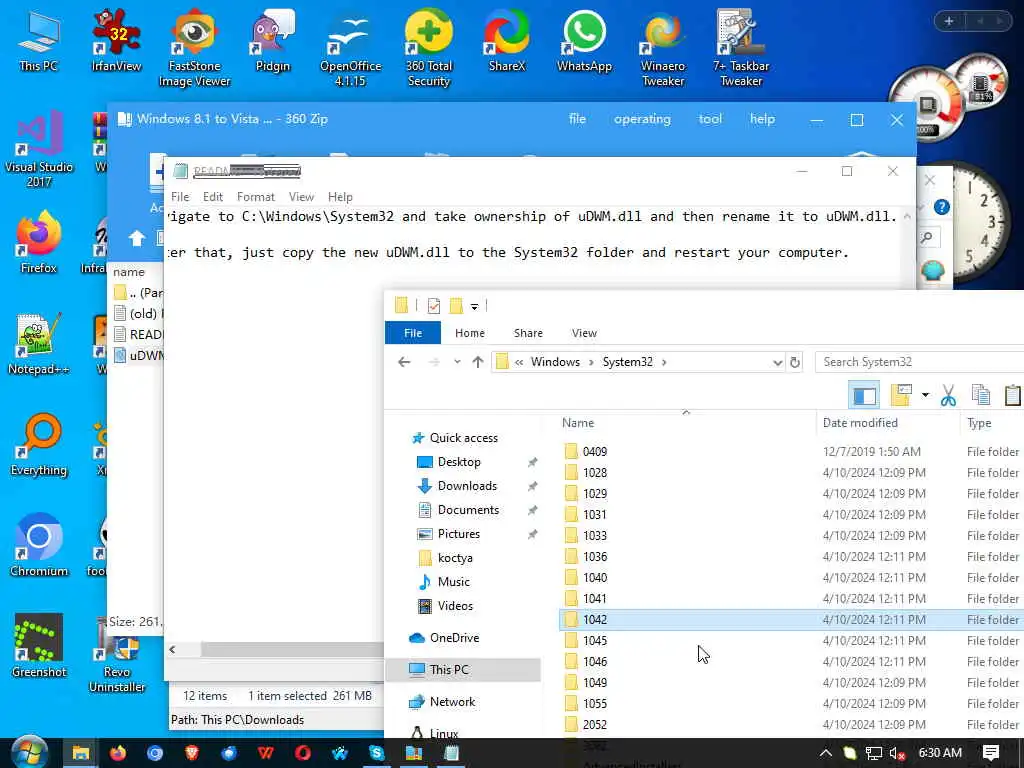Image resolution: width=1024 pixels, height=768 pixels.
Task: Launch Greenshot from the desktop
Action: pyautogui.click(x=39, y=645)
